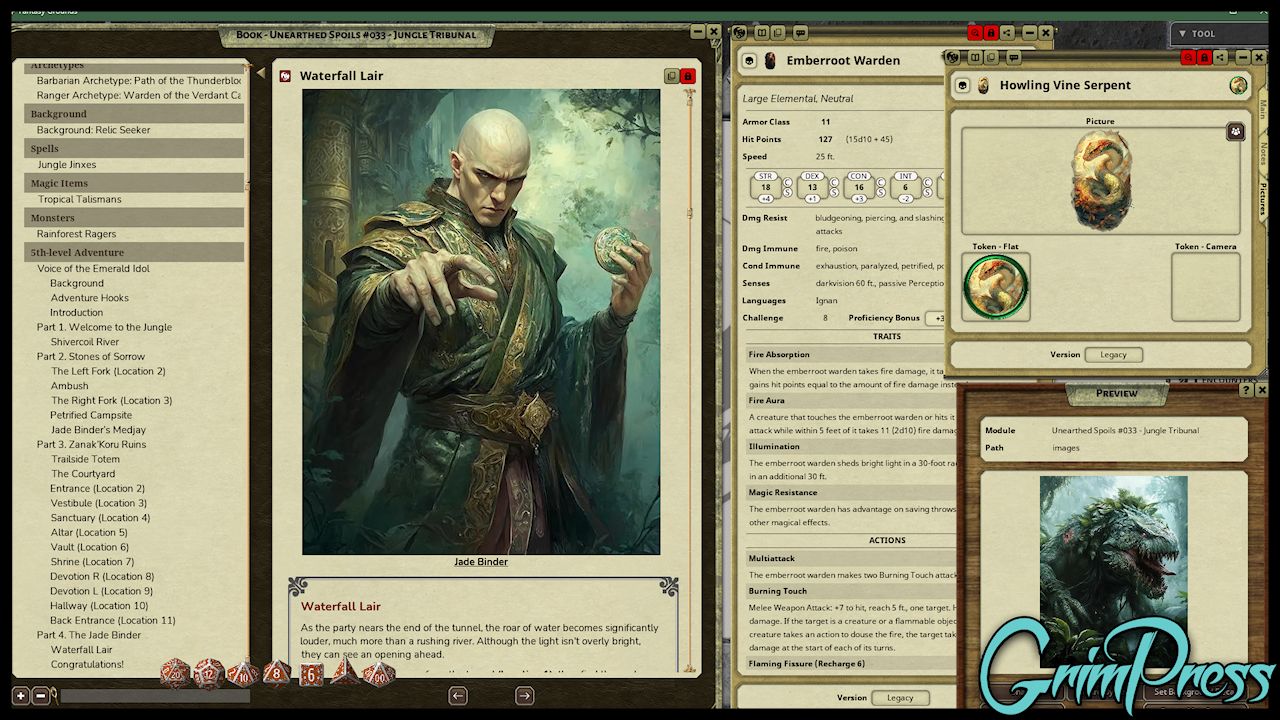
Task: Click Emberroot Warden token portrait
Action: [x=770, y=61]
